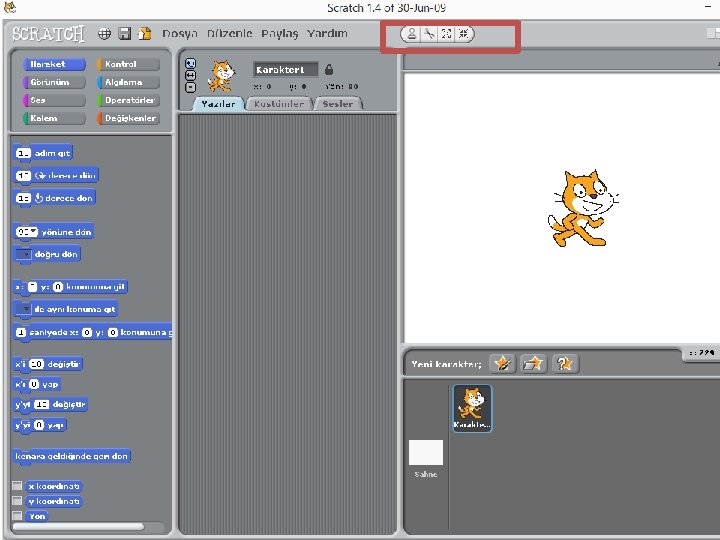Click the cat on the stage

pyautogui.click(x=583, y=208)
